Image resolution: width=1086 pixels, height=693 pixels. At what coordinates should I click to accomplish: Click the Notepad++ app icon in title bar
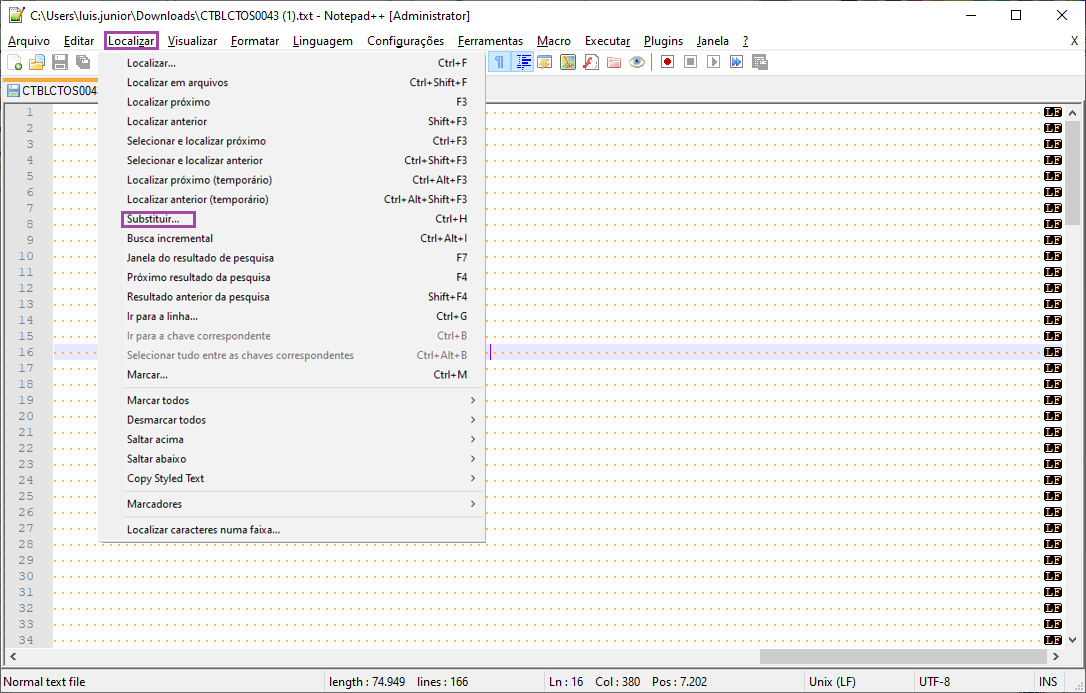coord(16,15)
